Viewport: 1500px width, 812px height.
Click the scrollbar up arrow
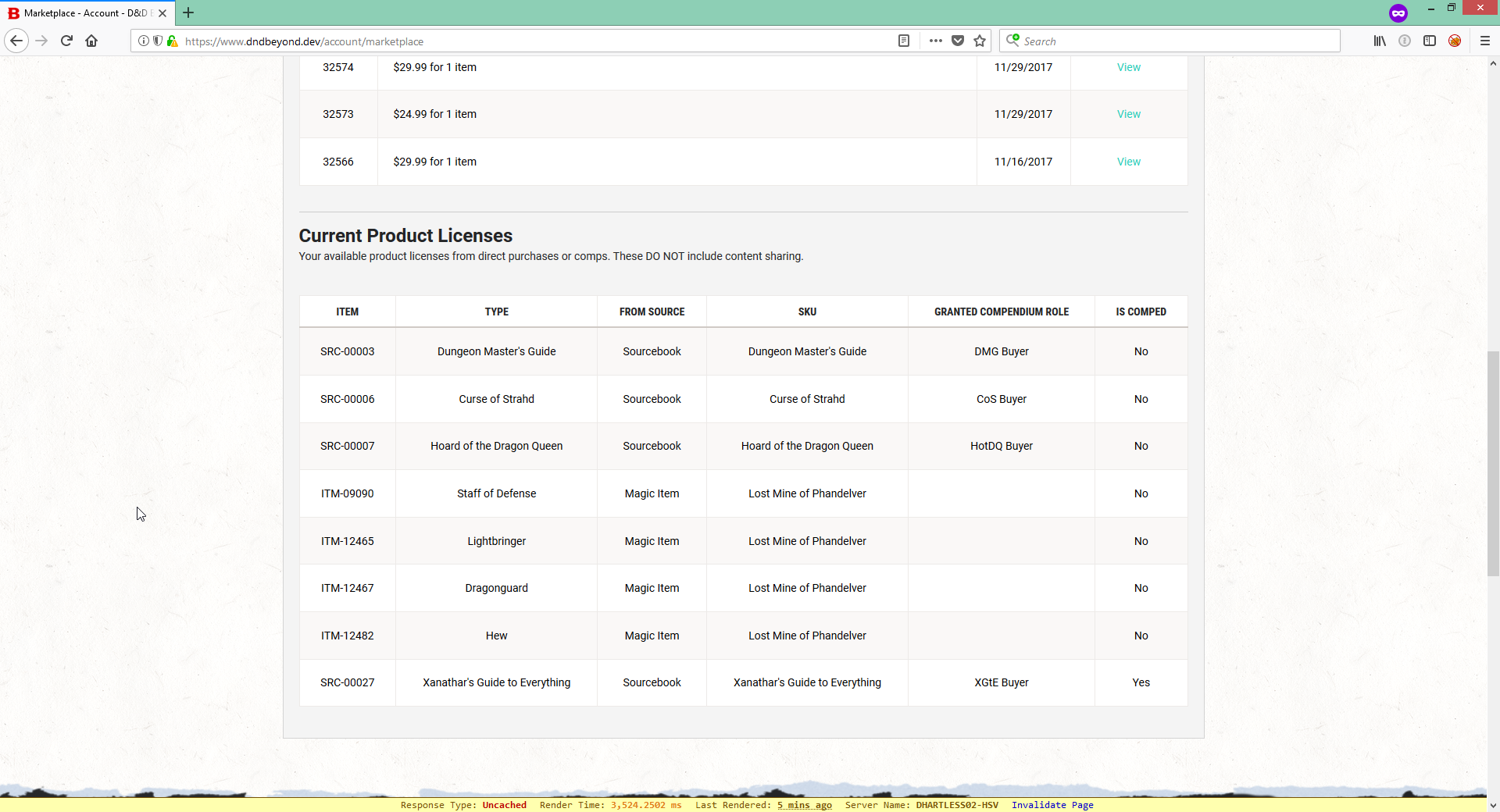1493,63
